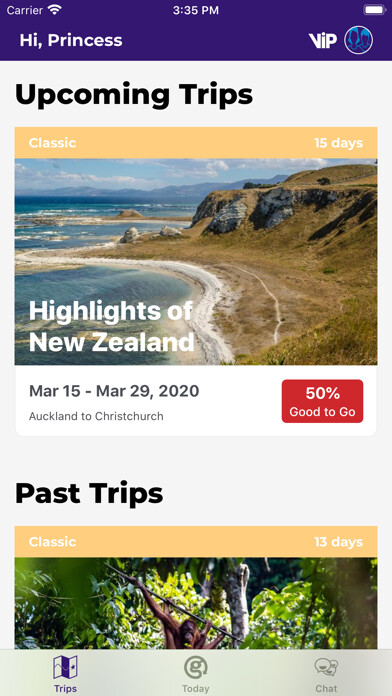The width and height of the screenshot is (392, 696).
Task: Tap the VIP badge in header
Action: coord(323,40)
